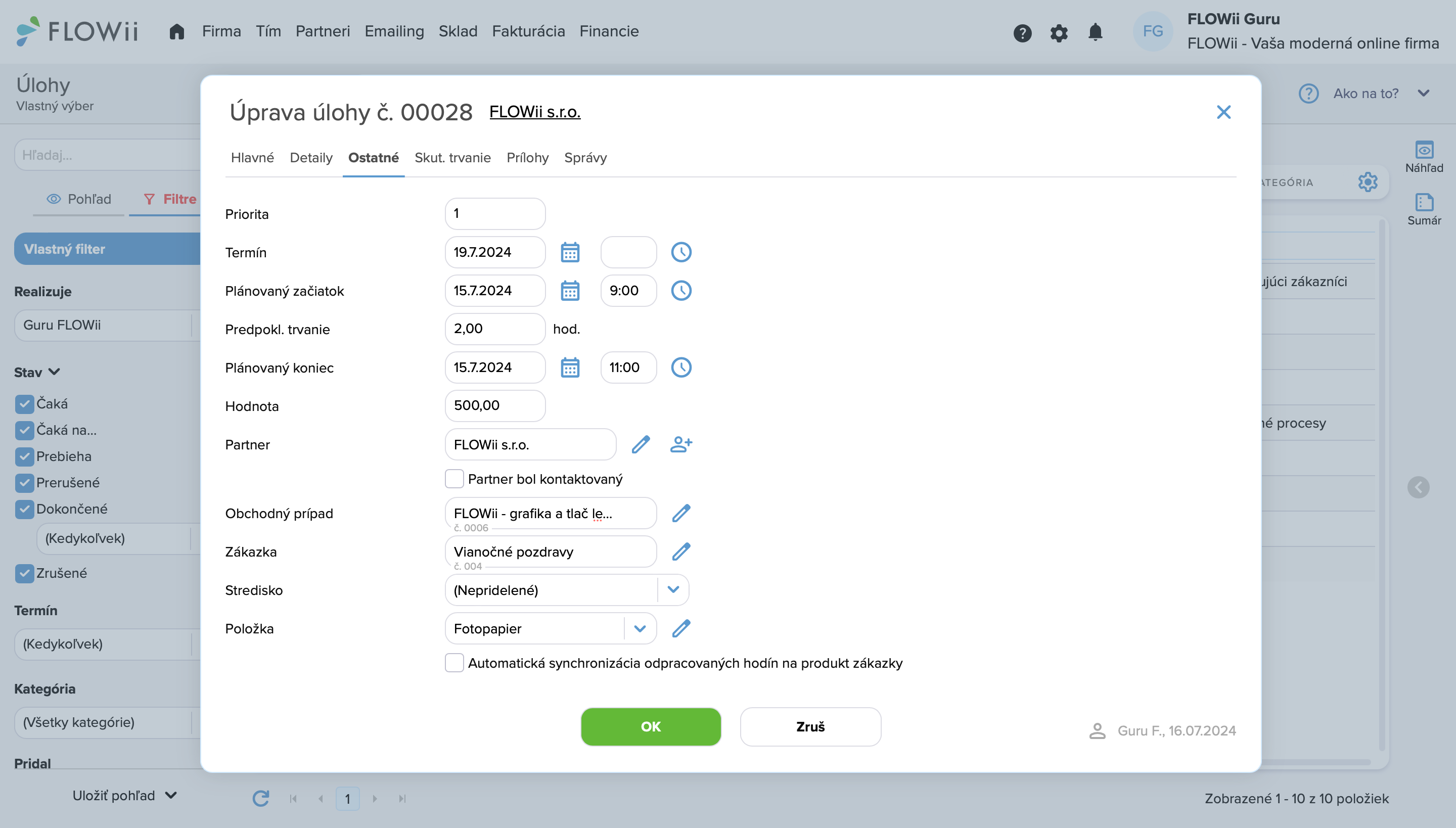Open the Náhľad preview icon
Screen dimensions: 1456x828
point(1424,157)
